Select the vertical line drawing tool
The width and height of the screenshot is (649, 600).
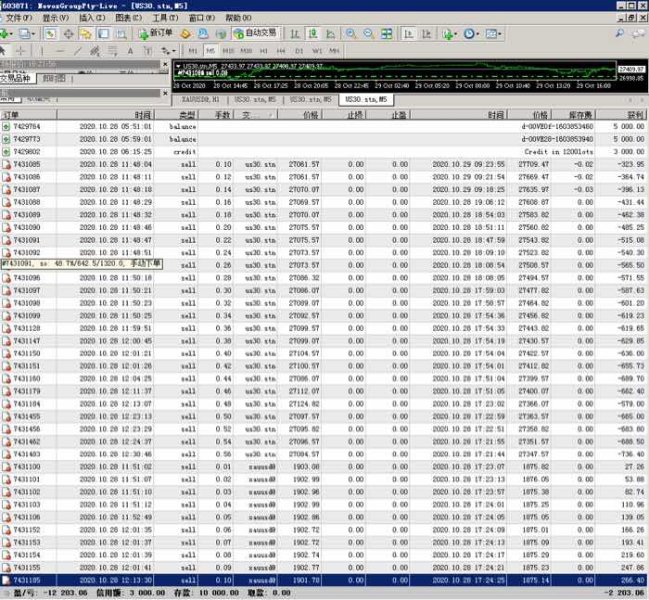pyautogui.click(x=42, y=50)
